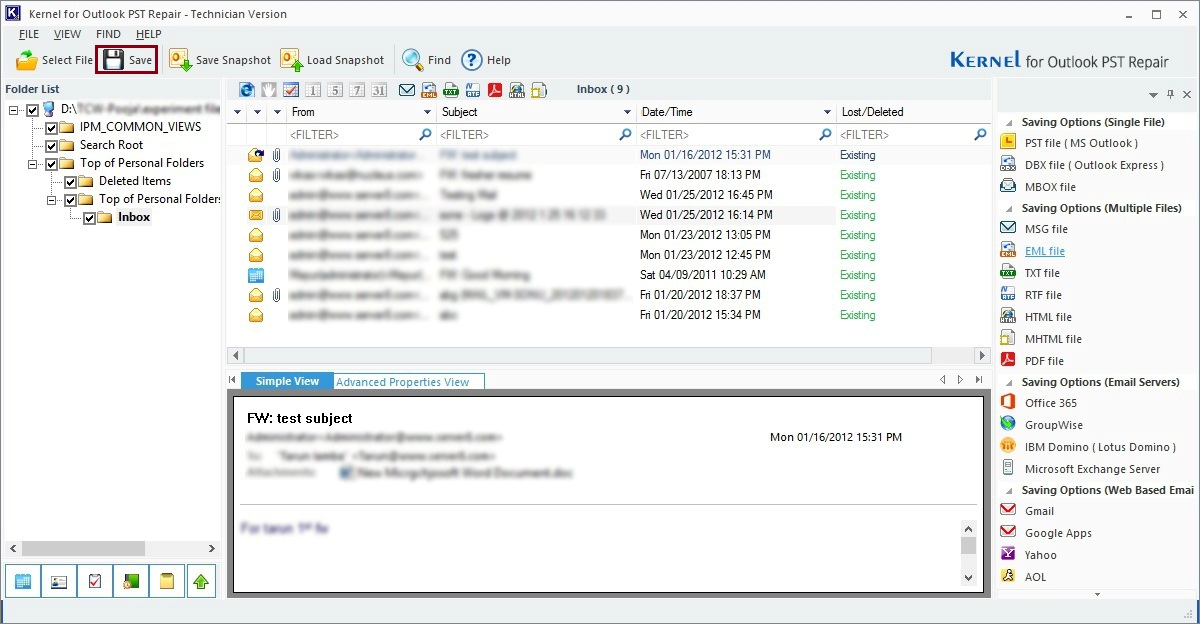Click the EML file link
Viewport: 1200px width, 624px height.
click(x=1045, y=251)
